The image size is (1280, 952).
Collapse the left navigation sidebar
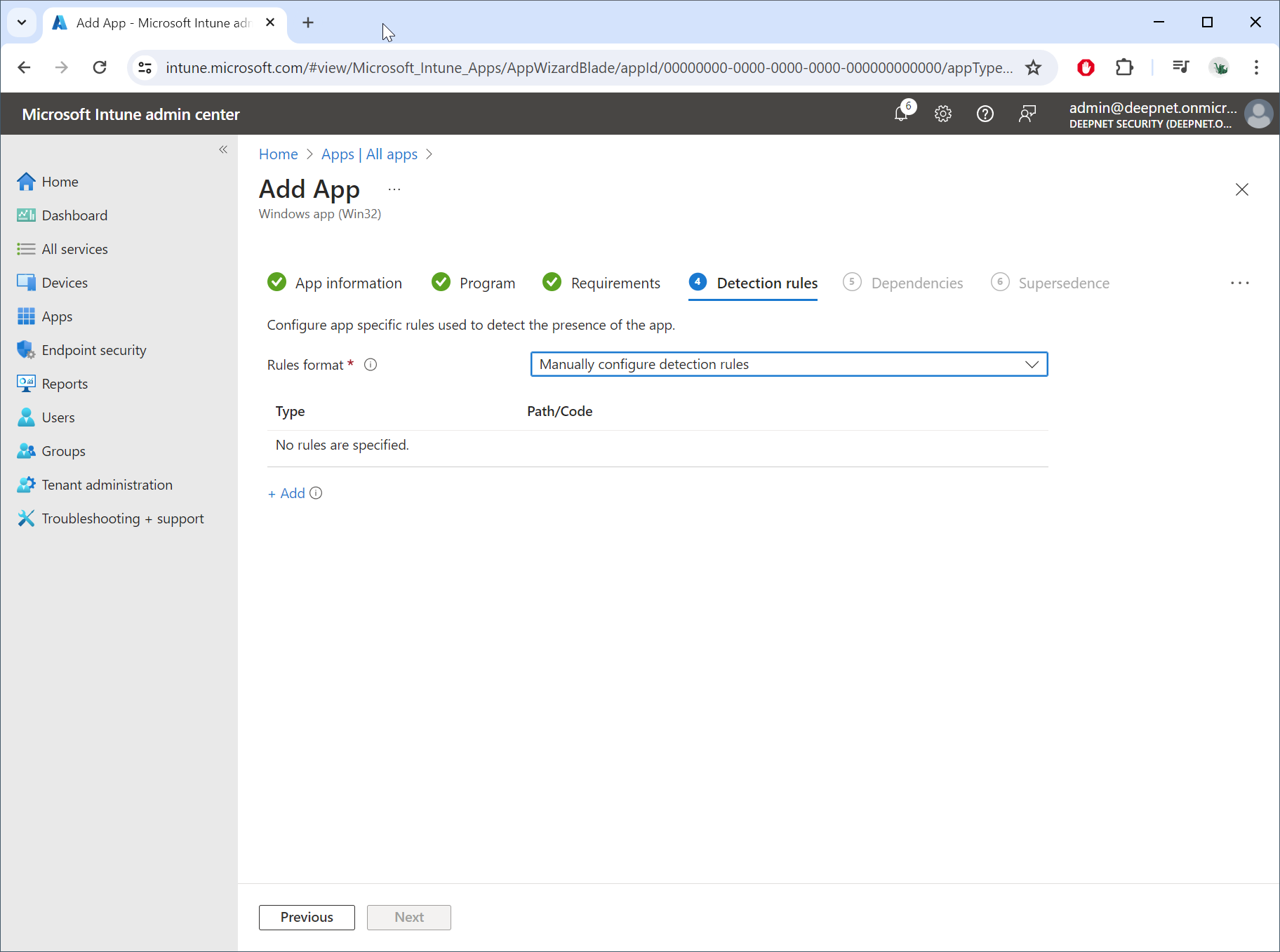point(223,149)
